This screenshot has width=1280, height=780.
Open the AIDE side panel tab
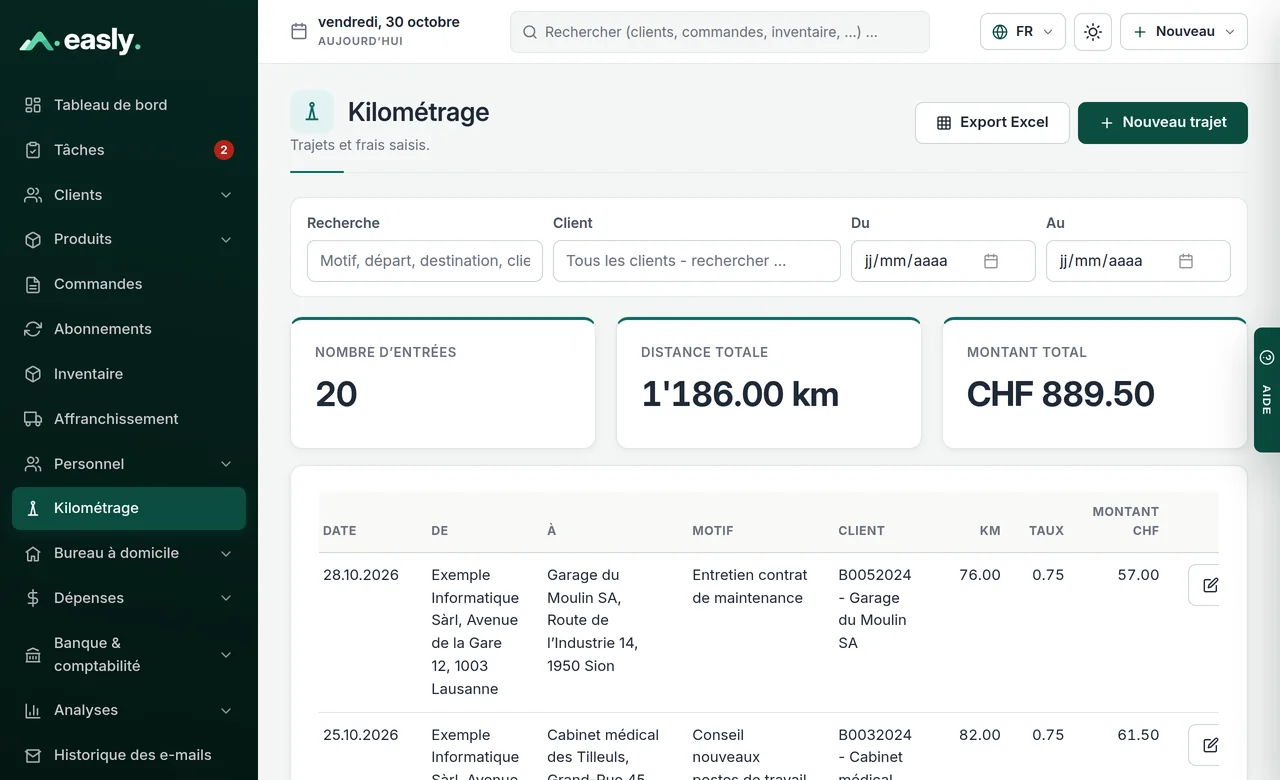click(1267, 390)
